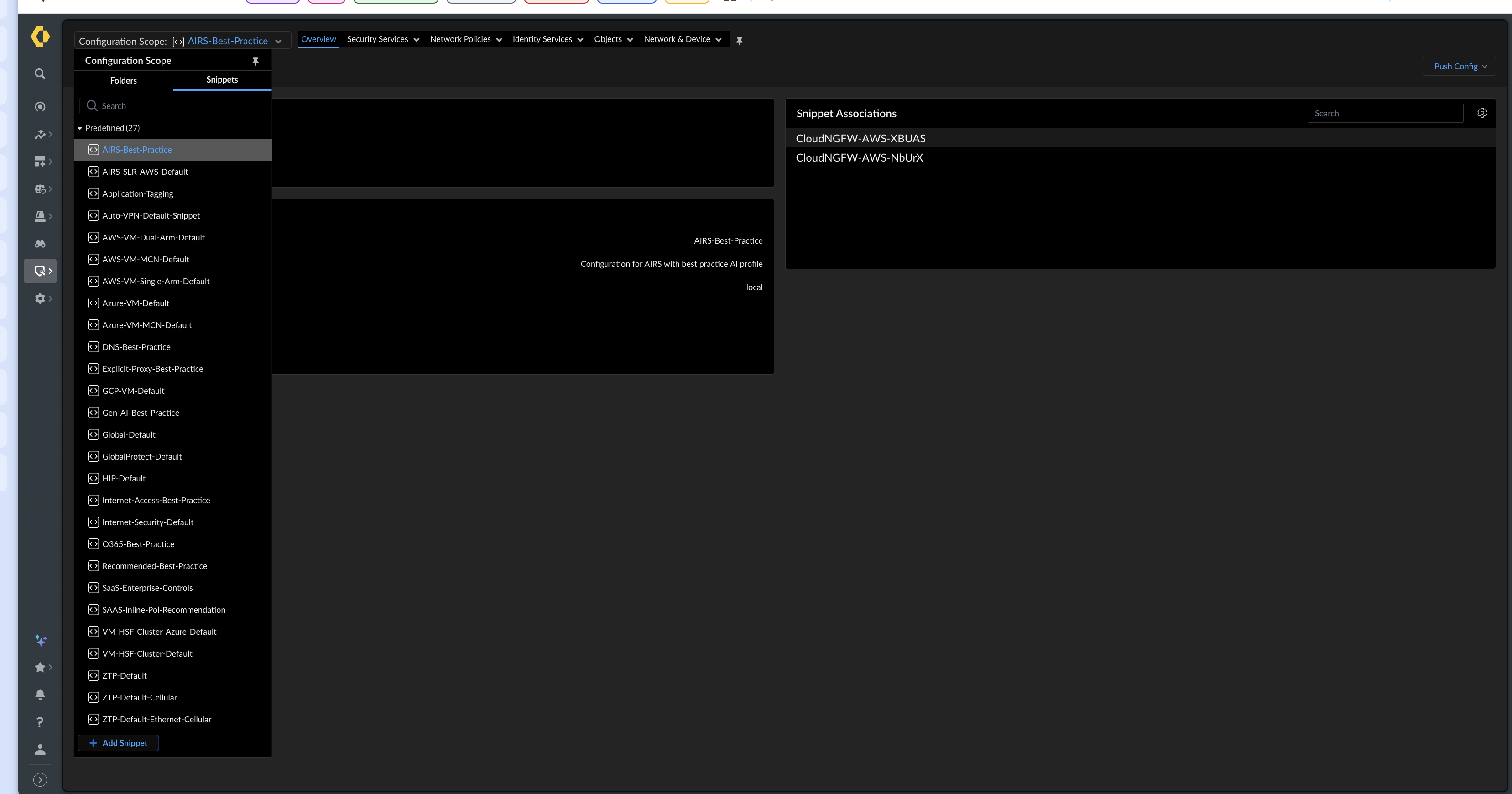Expand the Network Policies menu

465,39
